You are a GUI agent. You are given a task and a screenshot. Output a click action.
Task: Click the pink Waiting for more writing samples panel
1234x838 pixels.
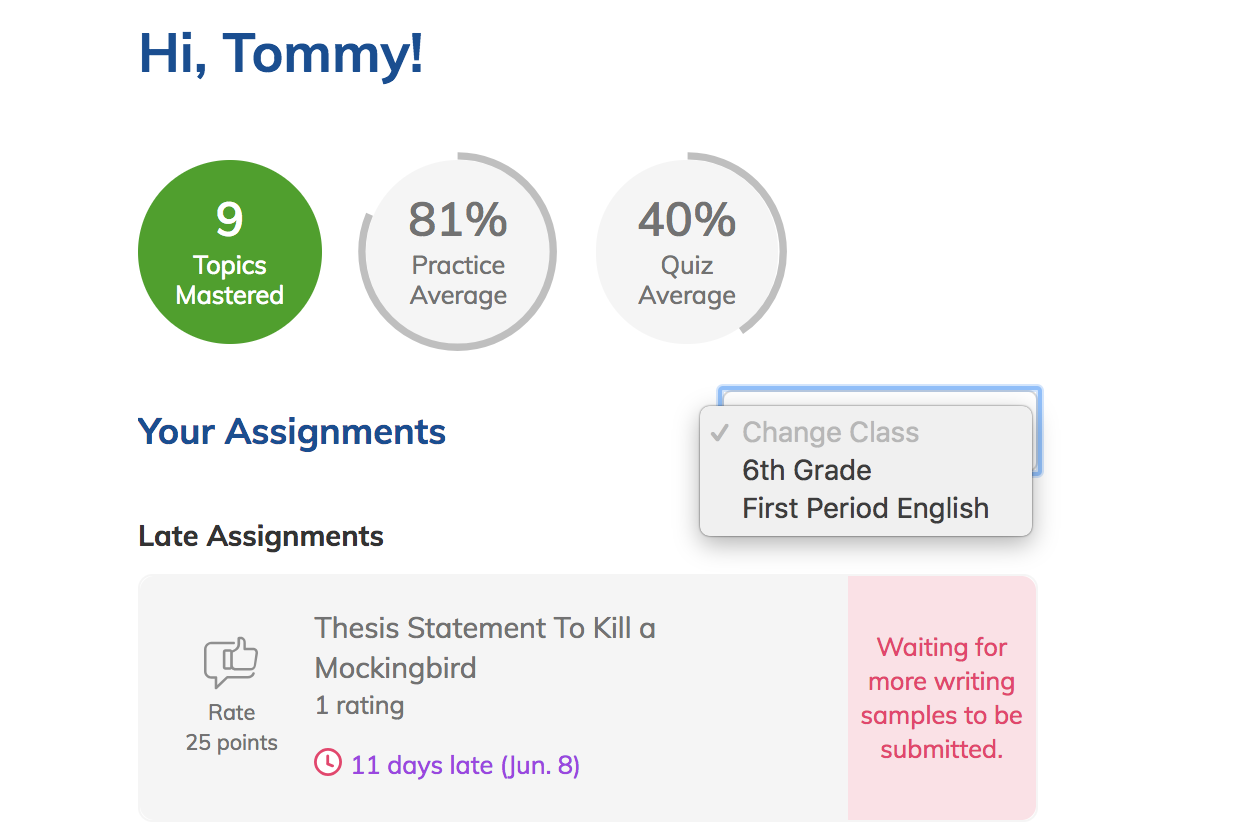pyautogui.click(x=942, y=698)
